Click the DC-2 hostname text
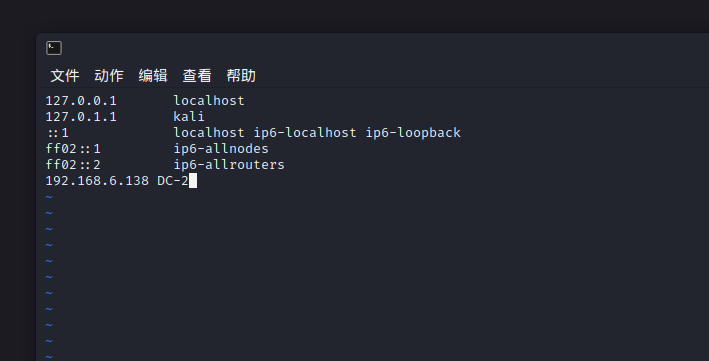The width and height of the screenshot is (709, 361). tap(173, 181)
